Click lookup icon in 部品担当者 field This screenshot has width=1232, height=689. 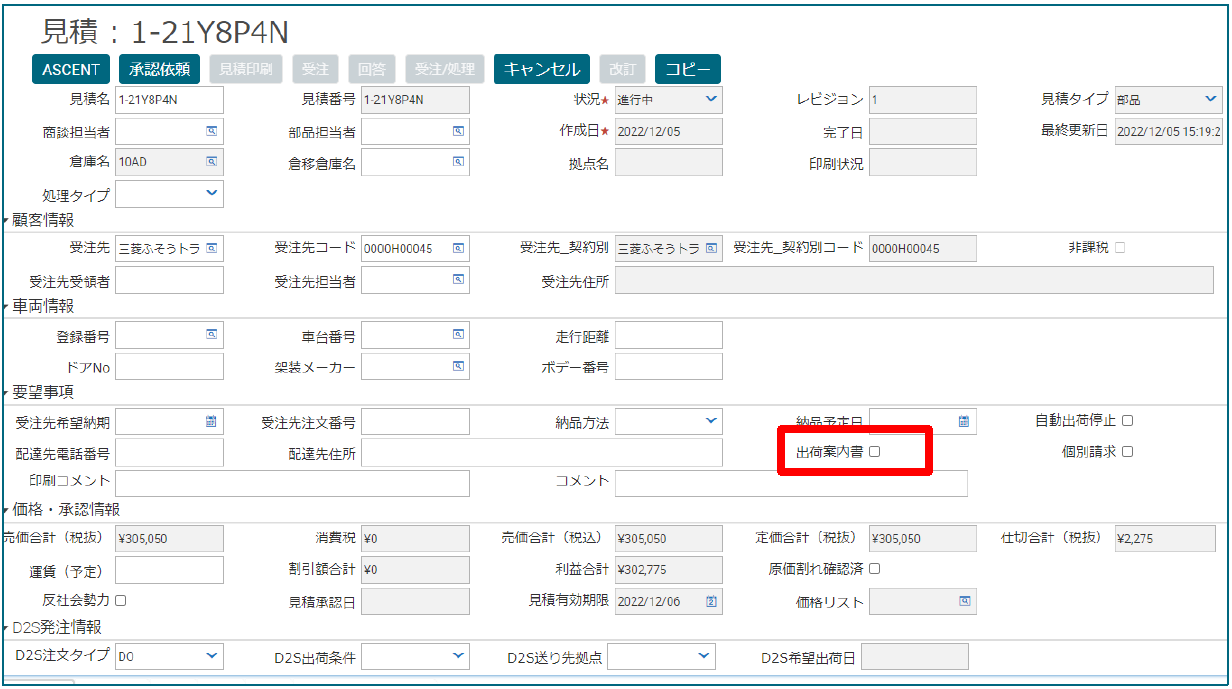pos(458,131)
